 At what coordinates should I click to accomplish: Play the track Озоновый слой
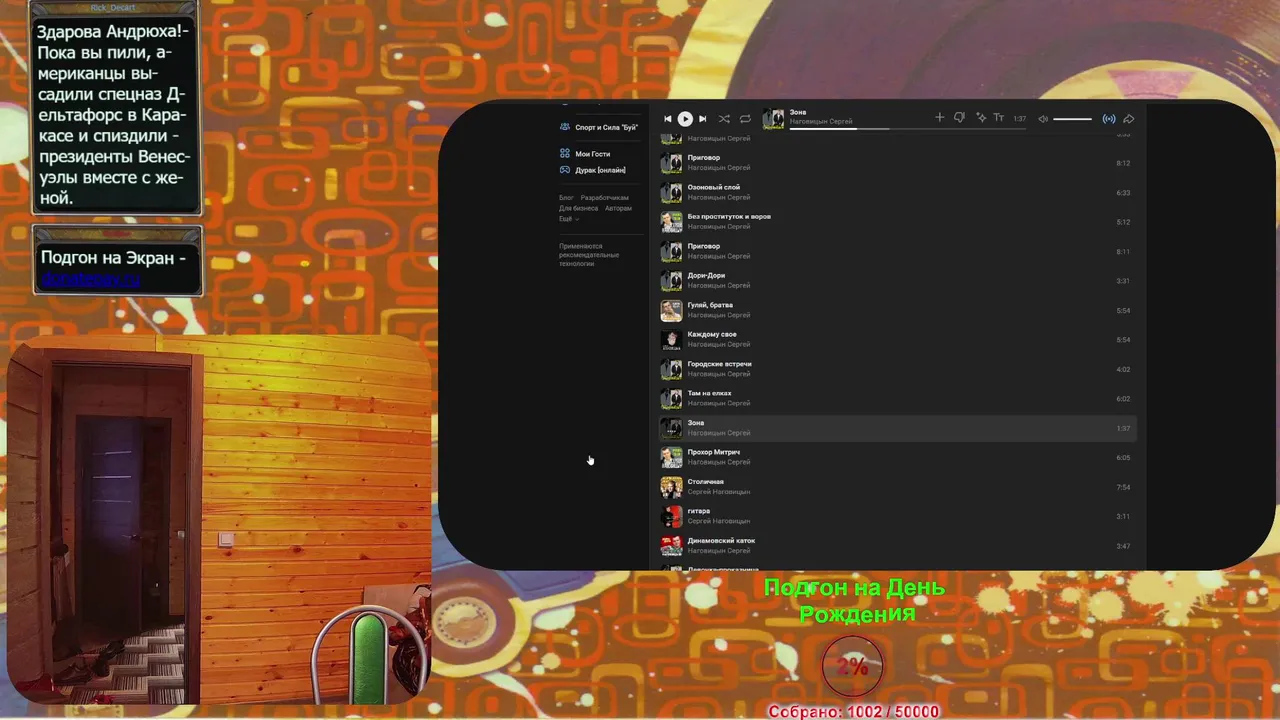(x=897, y=192)
